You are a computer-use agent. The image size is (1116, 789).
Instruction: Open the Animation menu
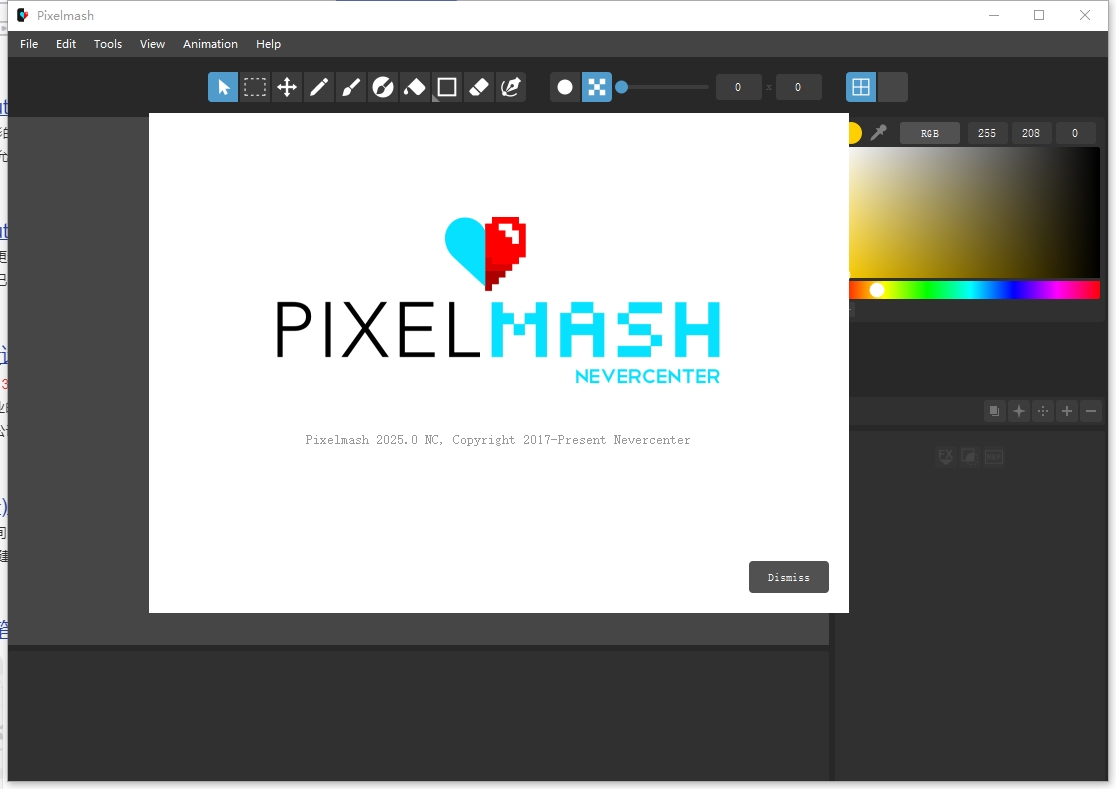211,44
